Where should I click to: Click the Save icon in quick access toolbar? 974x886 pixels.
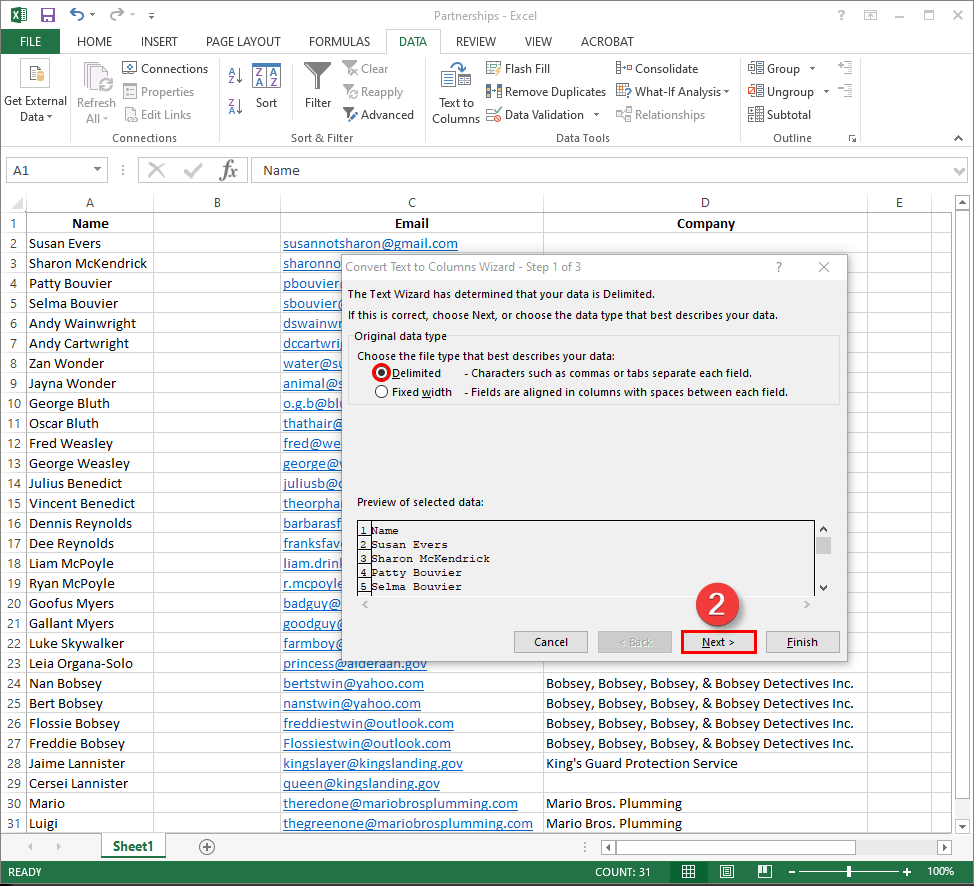coord(47,15)
